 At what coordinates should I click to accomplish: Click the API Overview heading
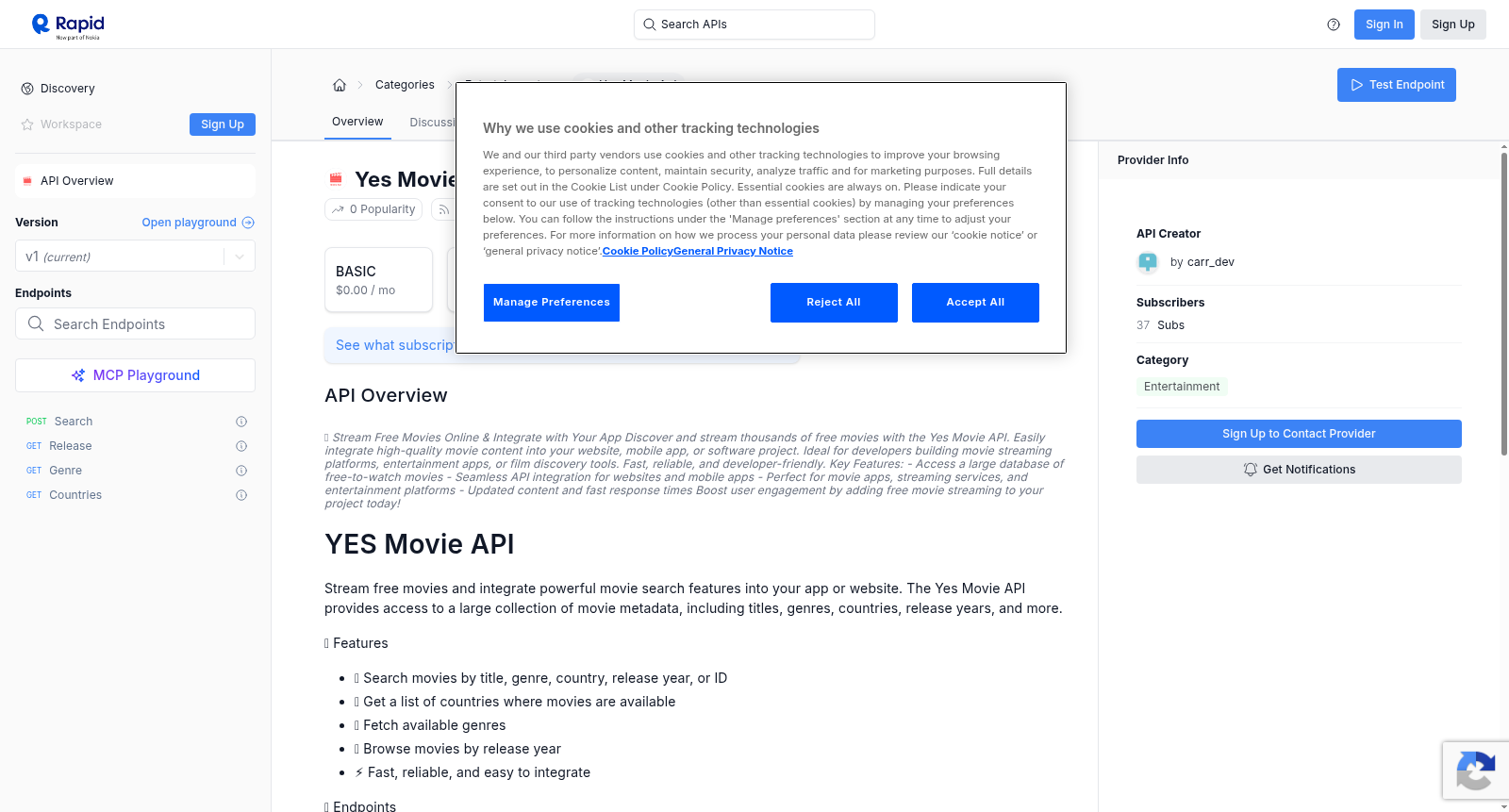pos(386,396)
